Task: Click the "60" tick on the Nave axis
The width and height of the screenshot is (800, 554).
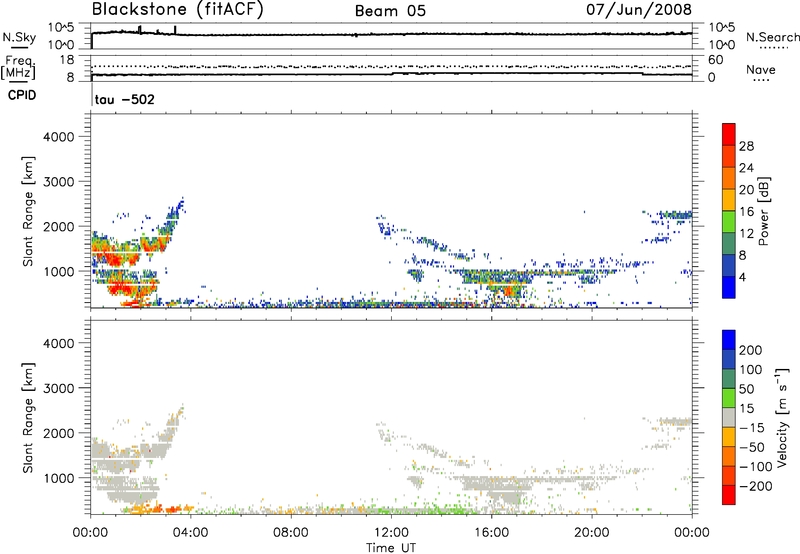Action: [x=715, y=60]
